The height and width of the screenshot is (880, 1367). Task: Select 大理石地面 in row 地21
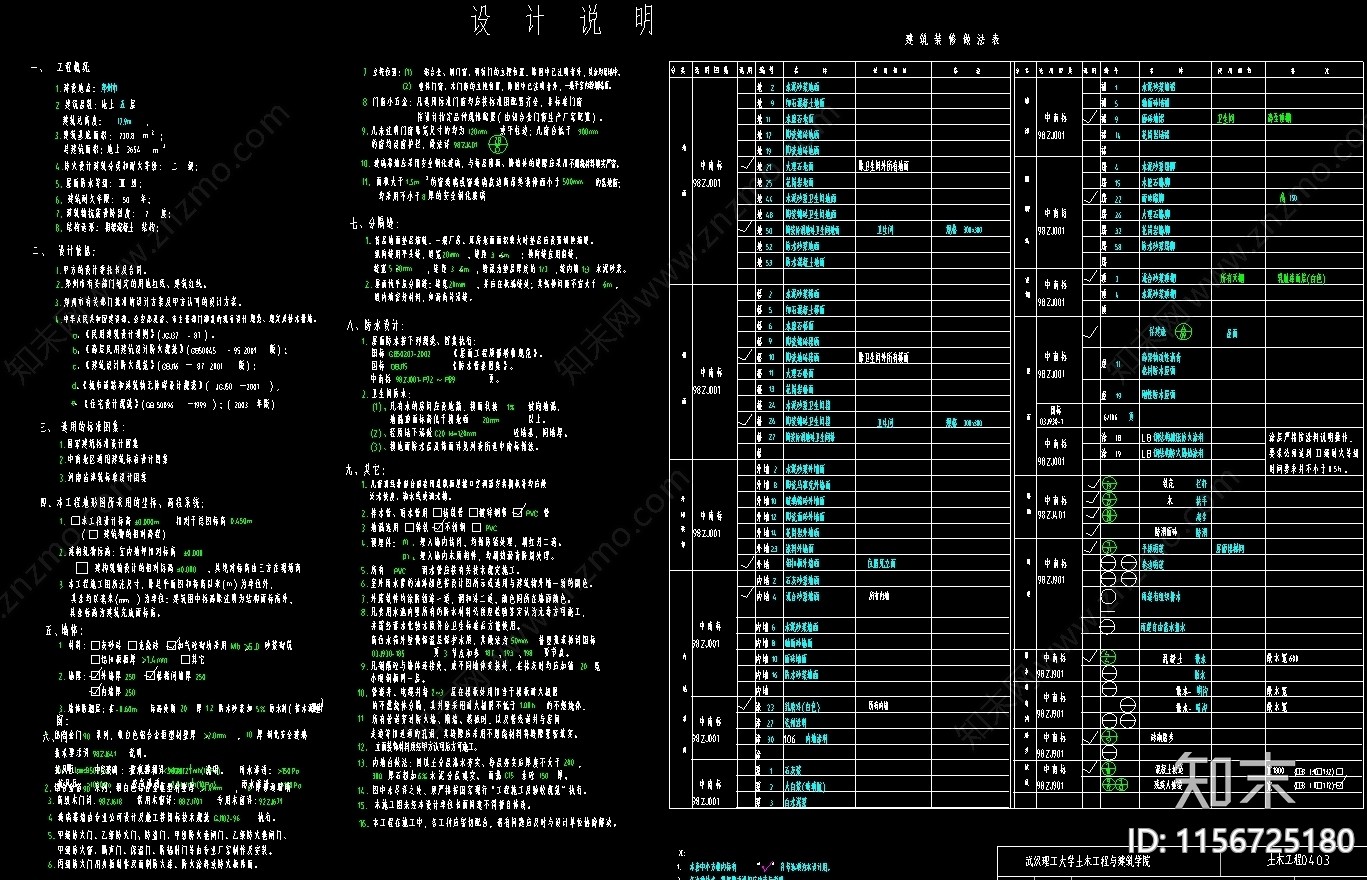coord(798,166)
